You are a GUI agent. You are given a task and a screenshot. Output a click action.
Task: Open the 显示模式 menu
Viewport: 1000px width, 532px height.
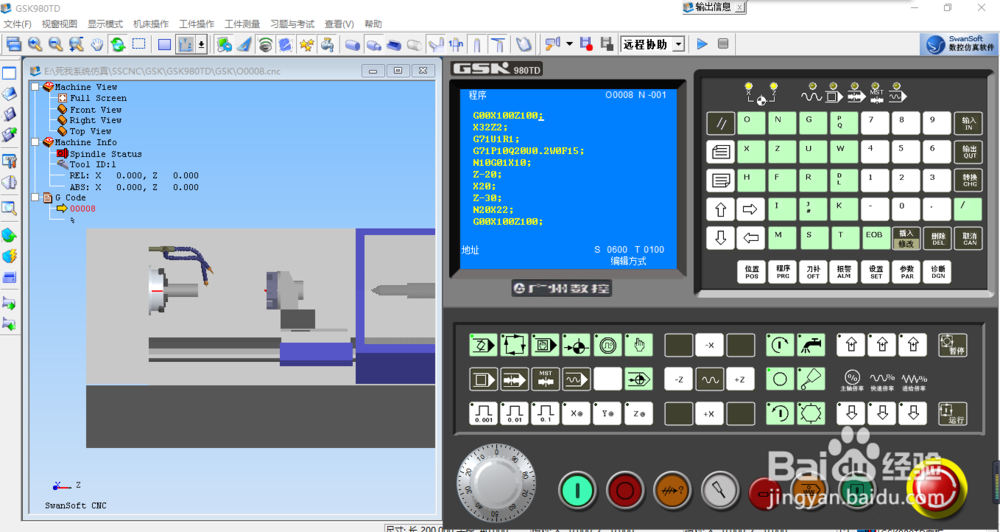click(105, 24)
